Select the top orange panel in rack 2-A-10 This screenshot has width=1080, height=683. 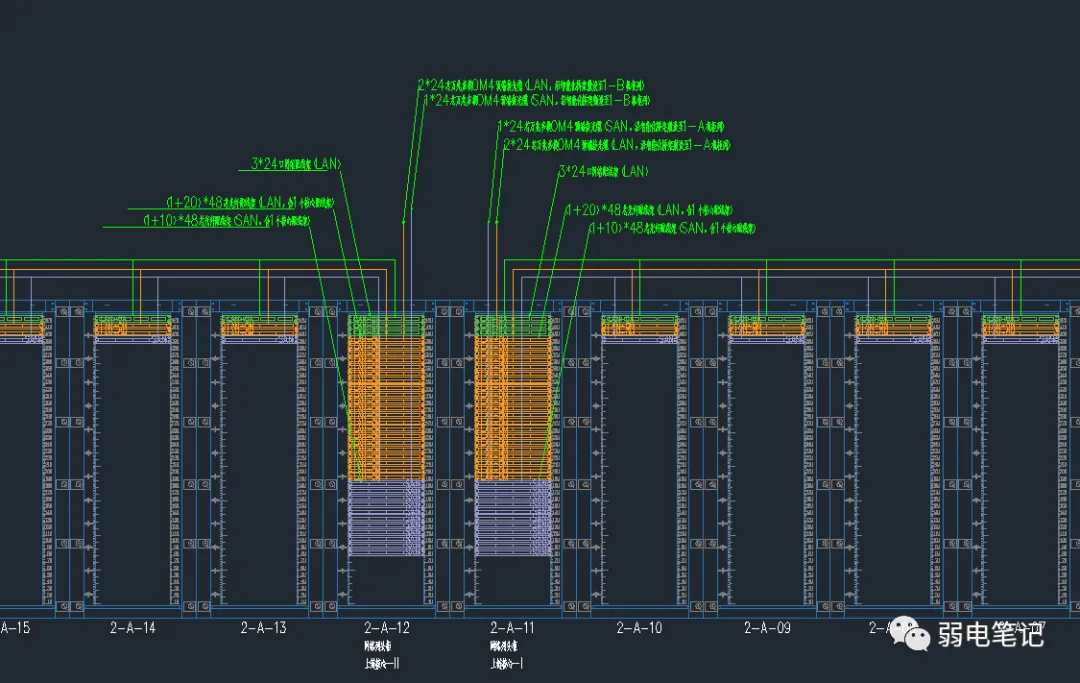(640, 329)
